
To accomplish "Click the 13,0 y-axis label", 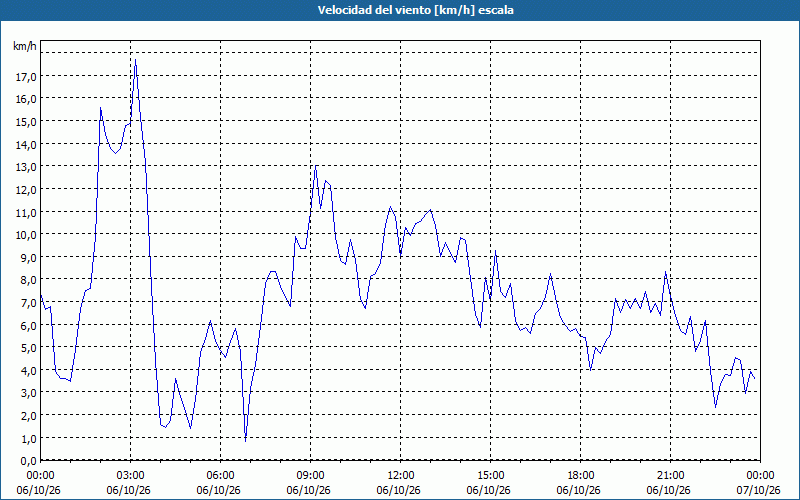I will click(x=26, y=167).
